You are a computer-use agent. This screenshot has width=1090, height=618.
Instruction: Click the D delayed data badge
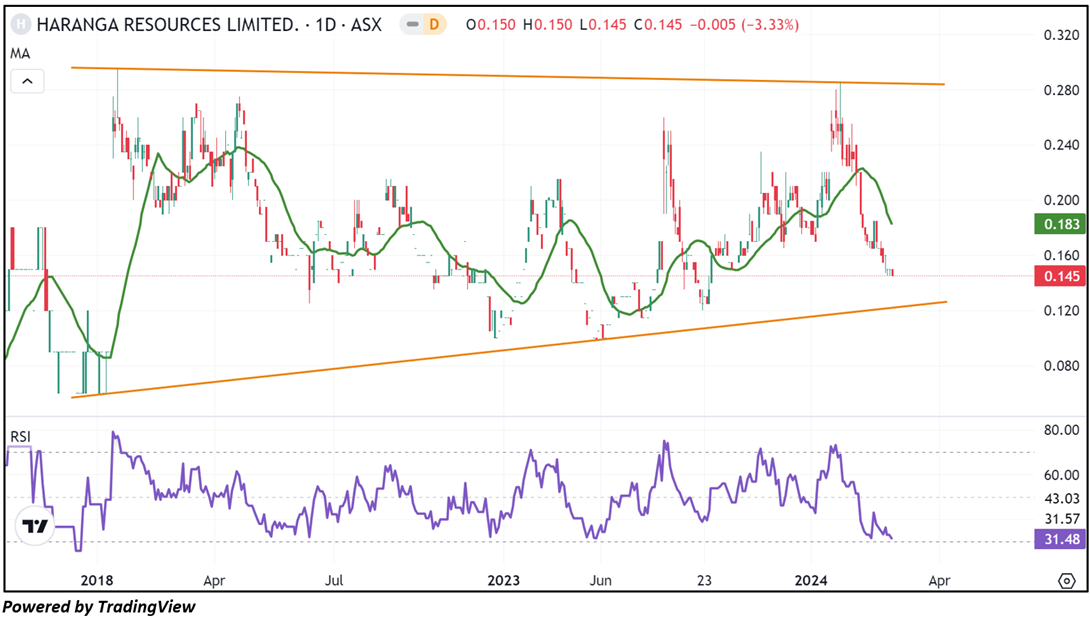[434, 24]
